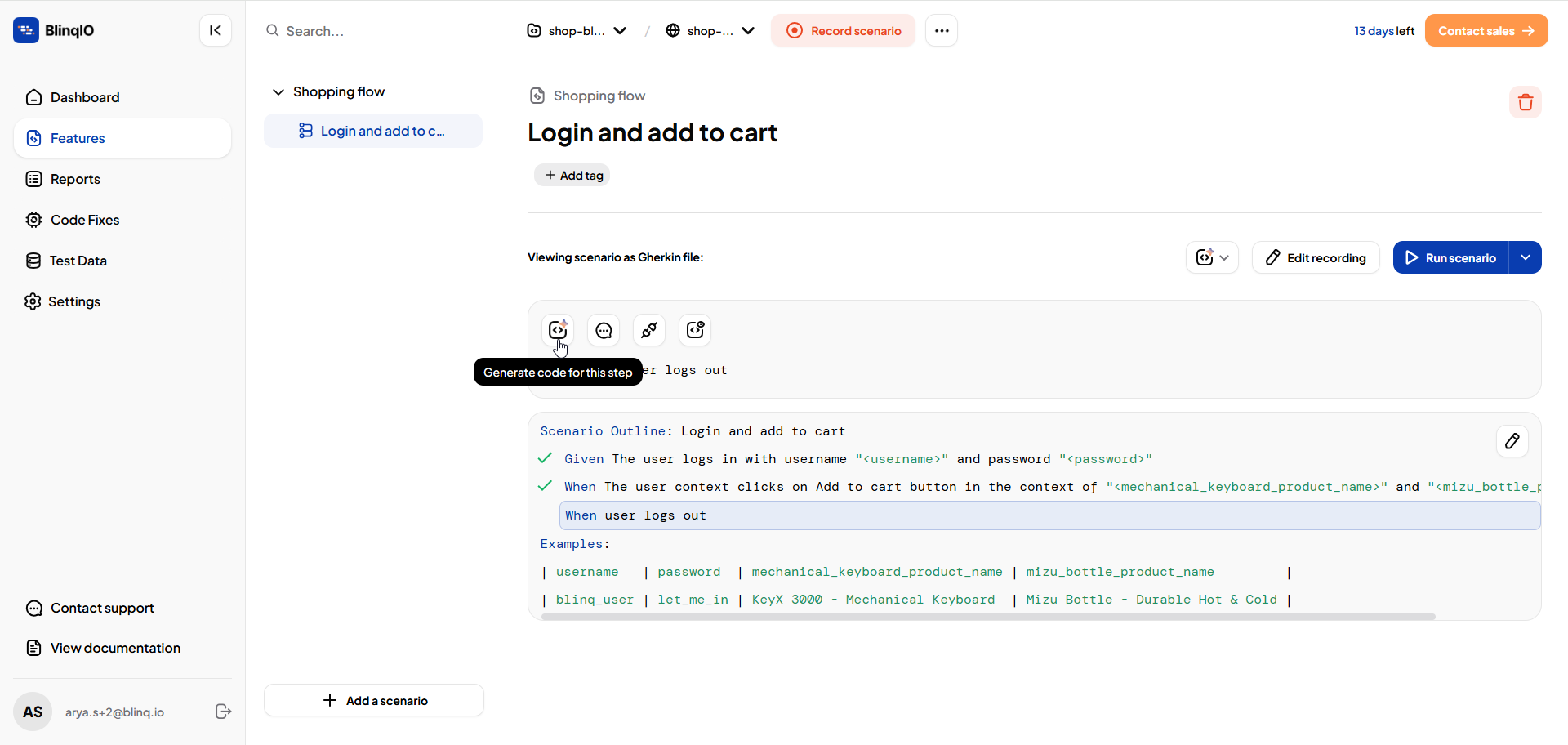
Task: Click the Login and add to cart heading
Action: point(653,132)
